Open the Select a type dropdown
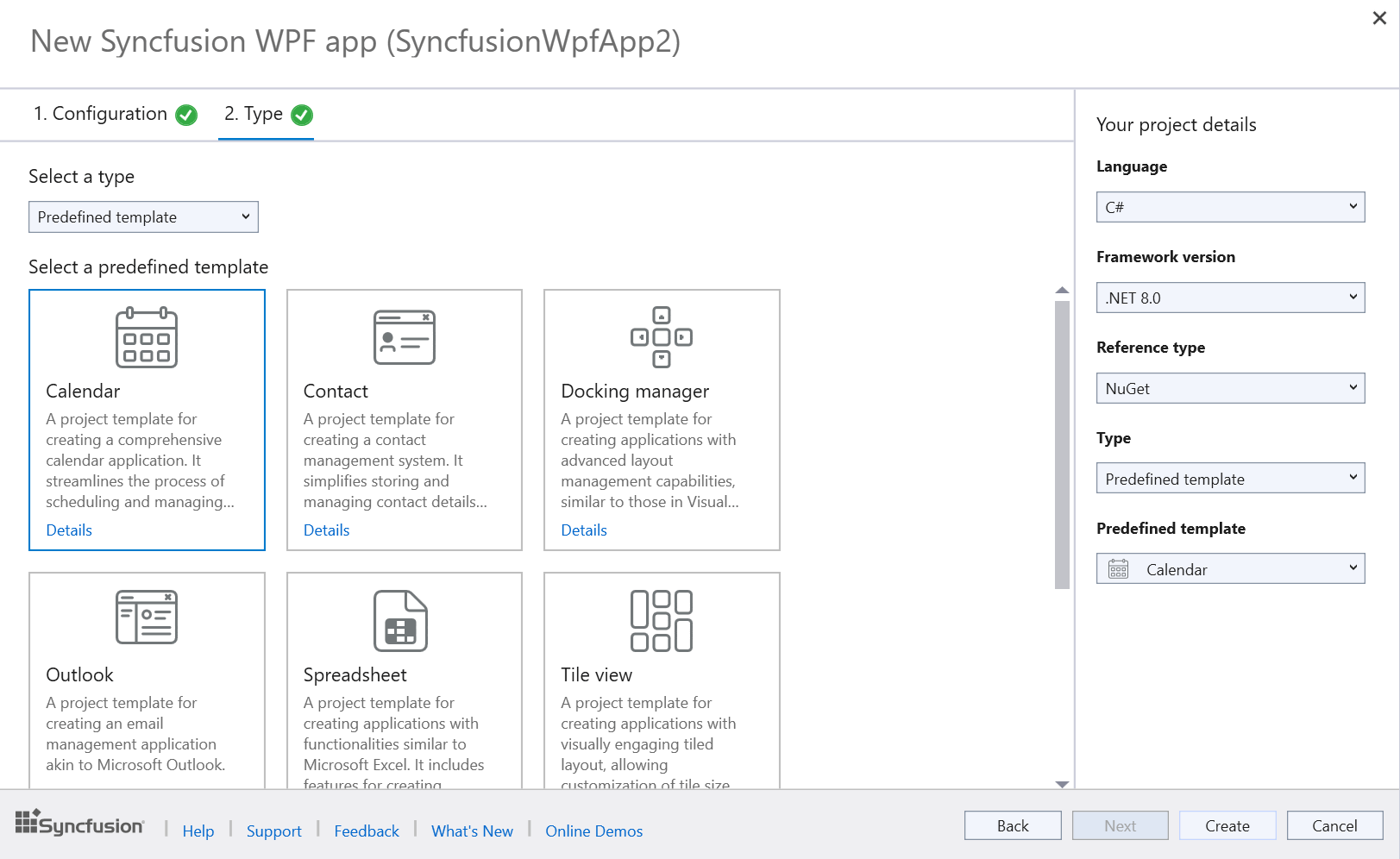Viewport: 1400px width, 859px height. click(143, 217)
